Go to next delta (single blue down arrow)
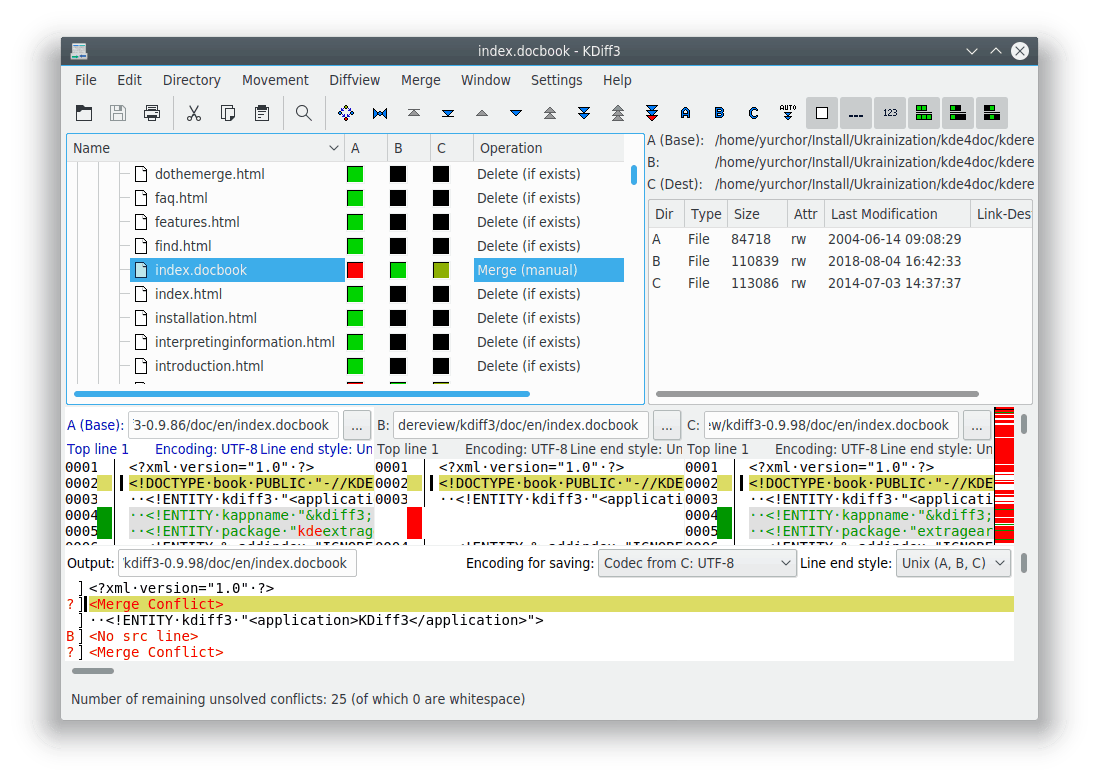1099x781 pixels. pos(516,113)
